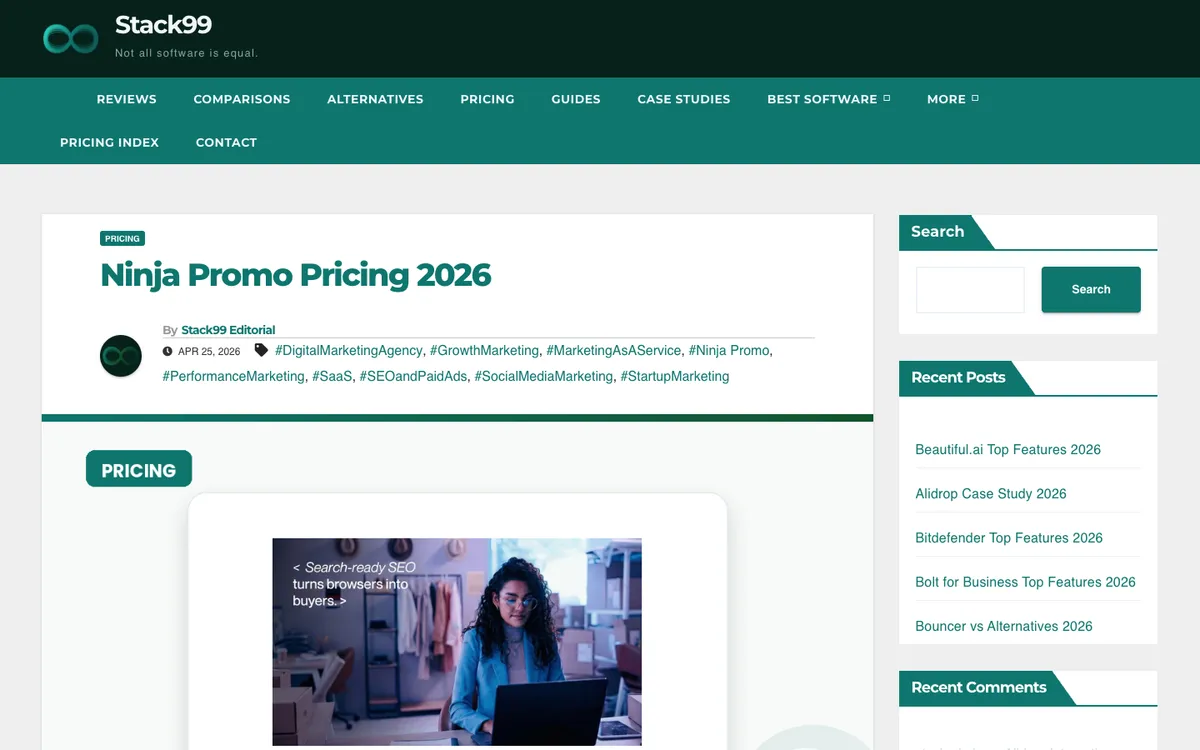This screenshot has height=750, width=1200.
Task: Click the #SEOandPaidAds tag
Action: [x=413, y=376]
